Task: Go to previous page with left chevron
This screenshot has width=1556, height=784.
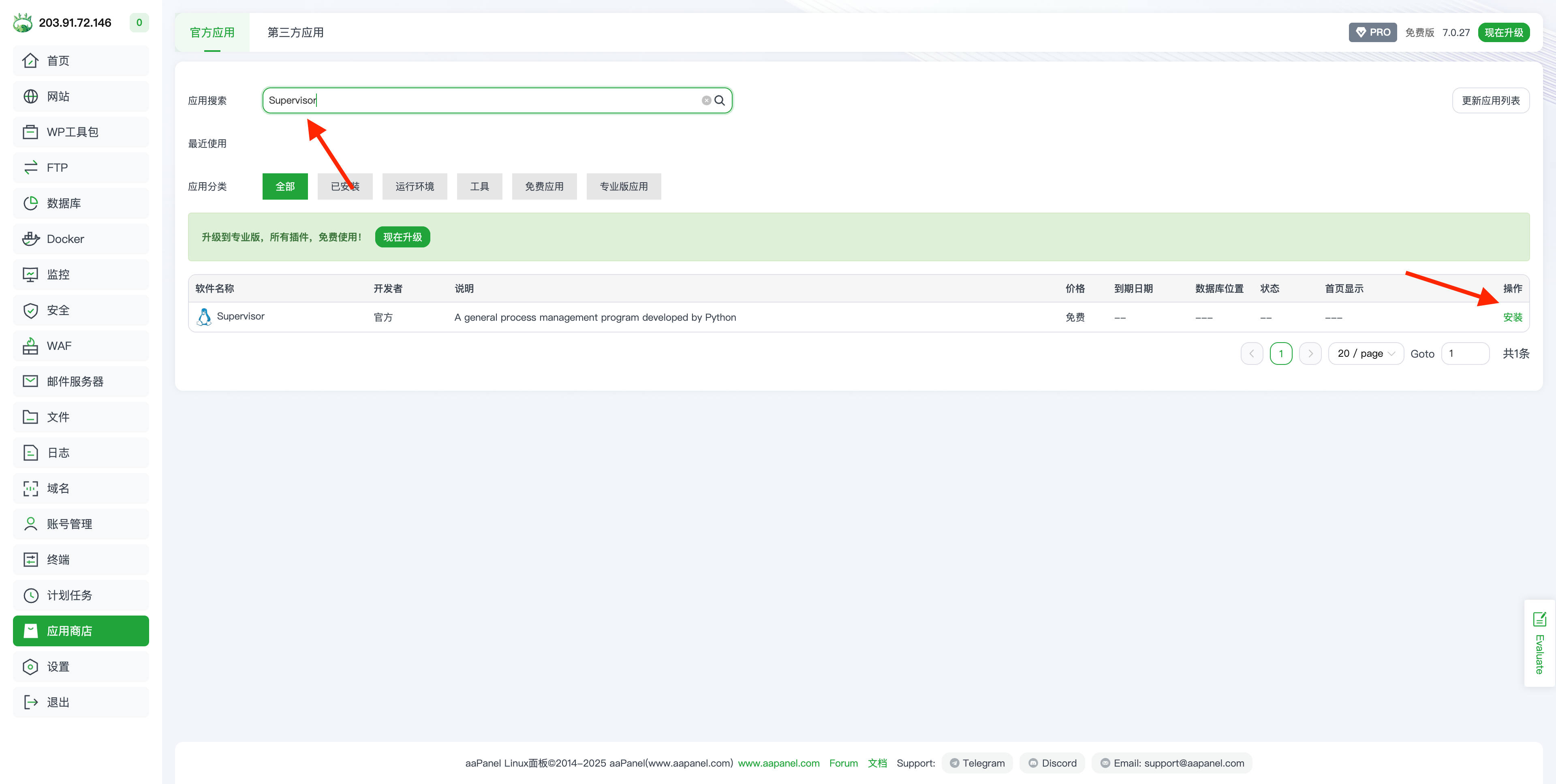Action: coord(1252,354)
